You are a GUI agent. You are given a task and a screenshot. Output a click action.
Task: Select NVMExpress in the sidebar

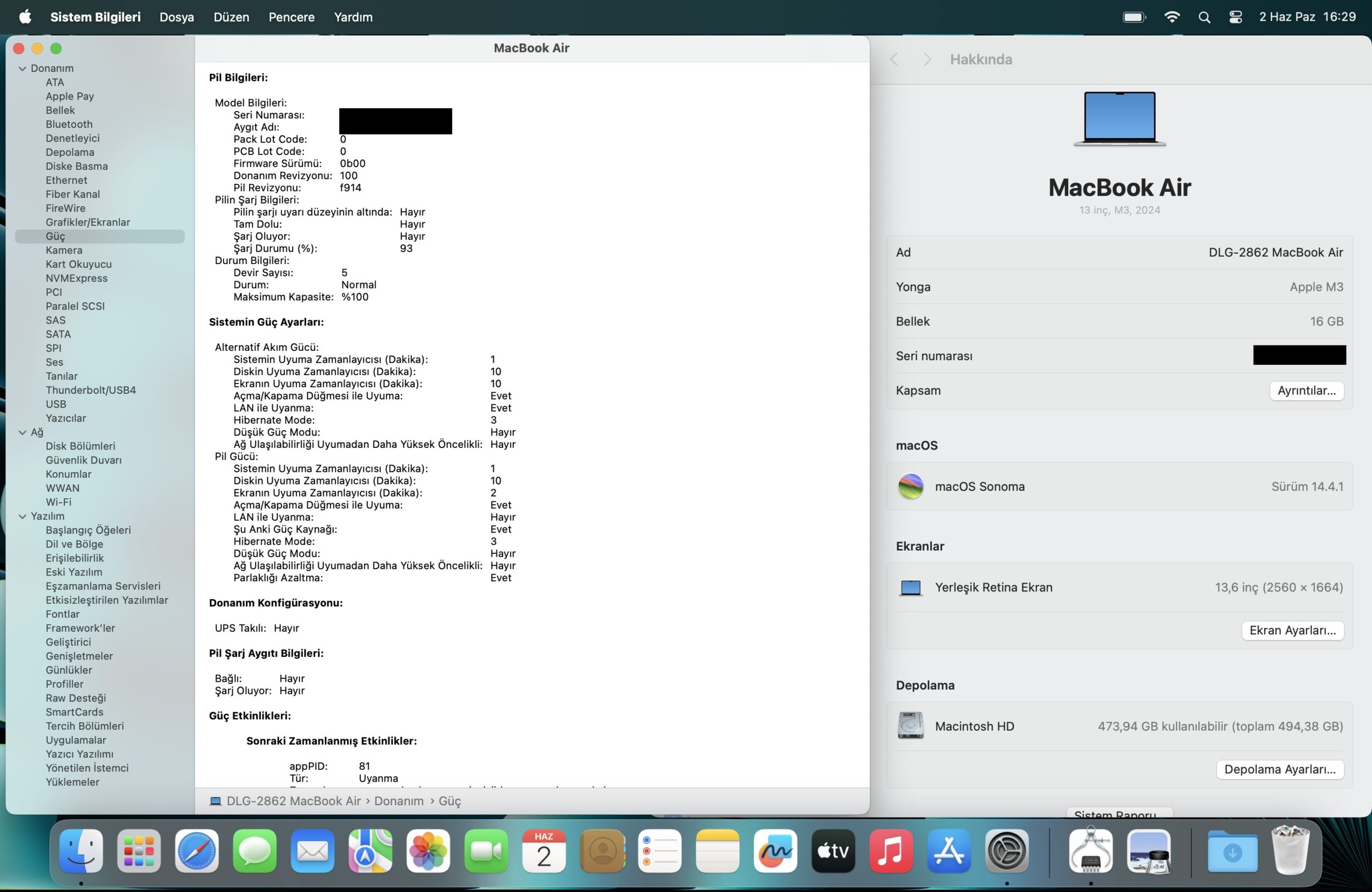tap(76, 278)
